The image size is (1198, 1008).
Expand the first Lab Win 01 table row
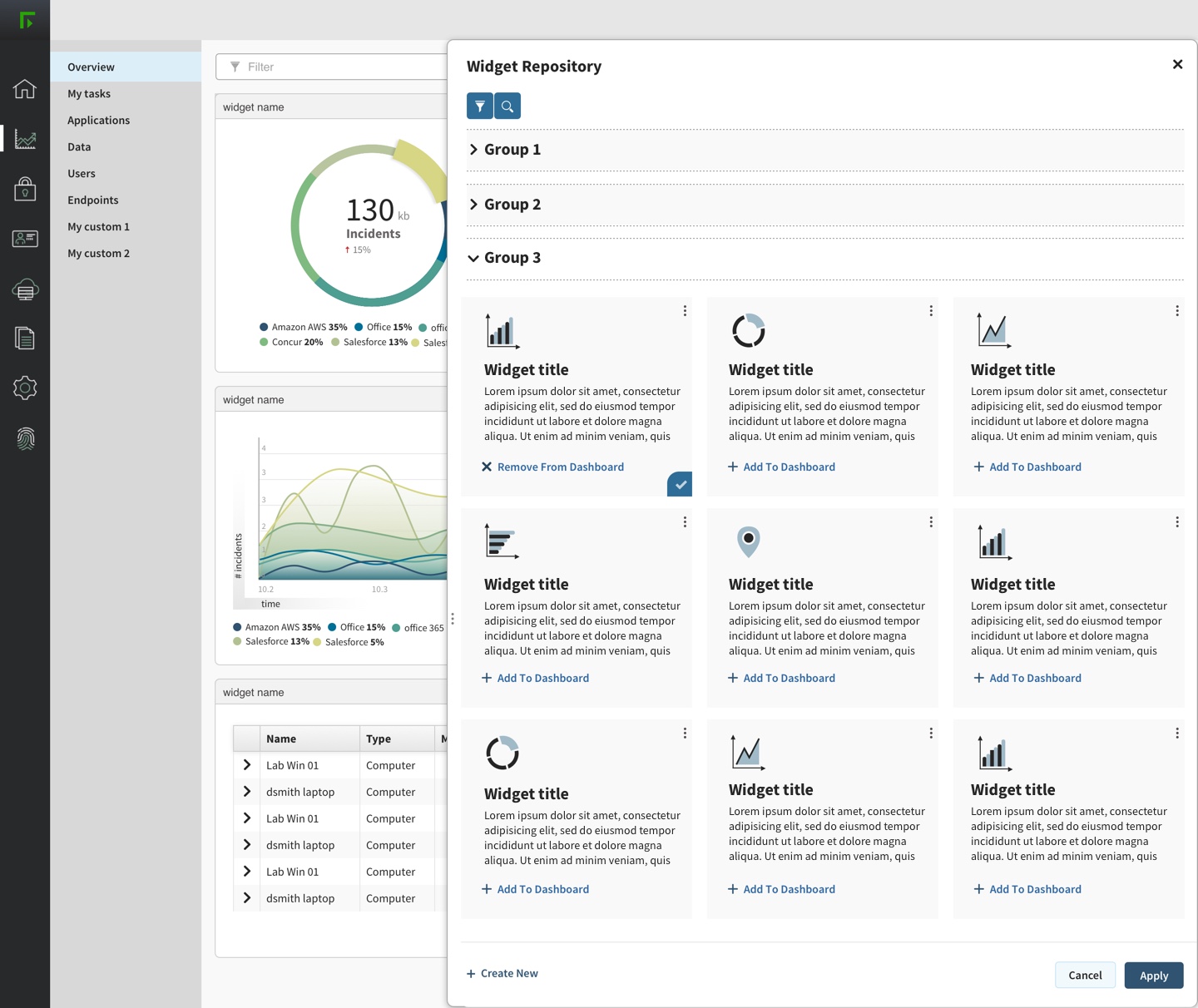(247, 765)
